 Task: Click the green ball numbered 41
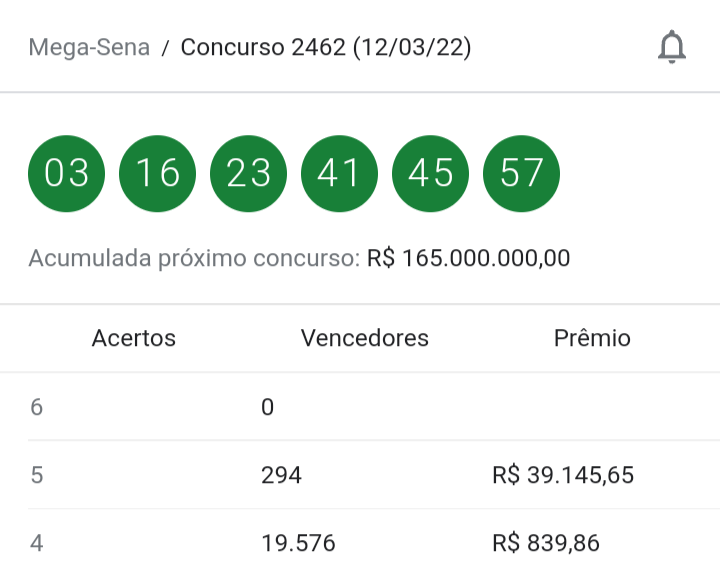339,174
